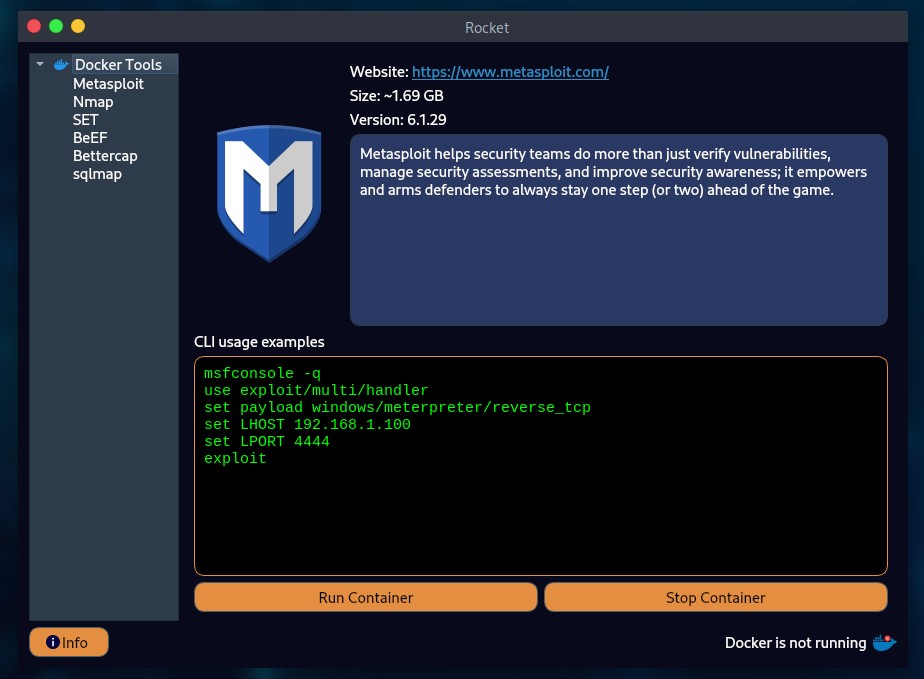The width and height of the screenshot is (924, 679).
Task: Click the Rocket window title
Action: point(487,28)
